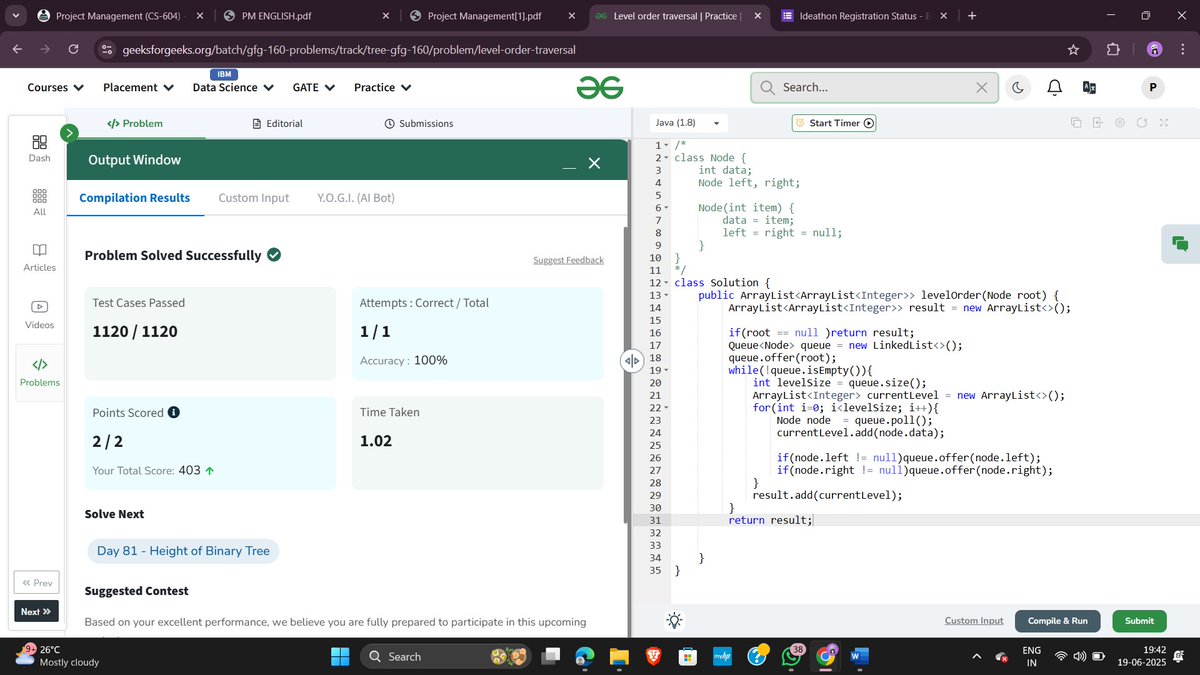Open a new browser tab
This screenshot has width=1200, height=675.
[x=972, y=16]
